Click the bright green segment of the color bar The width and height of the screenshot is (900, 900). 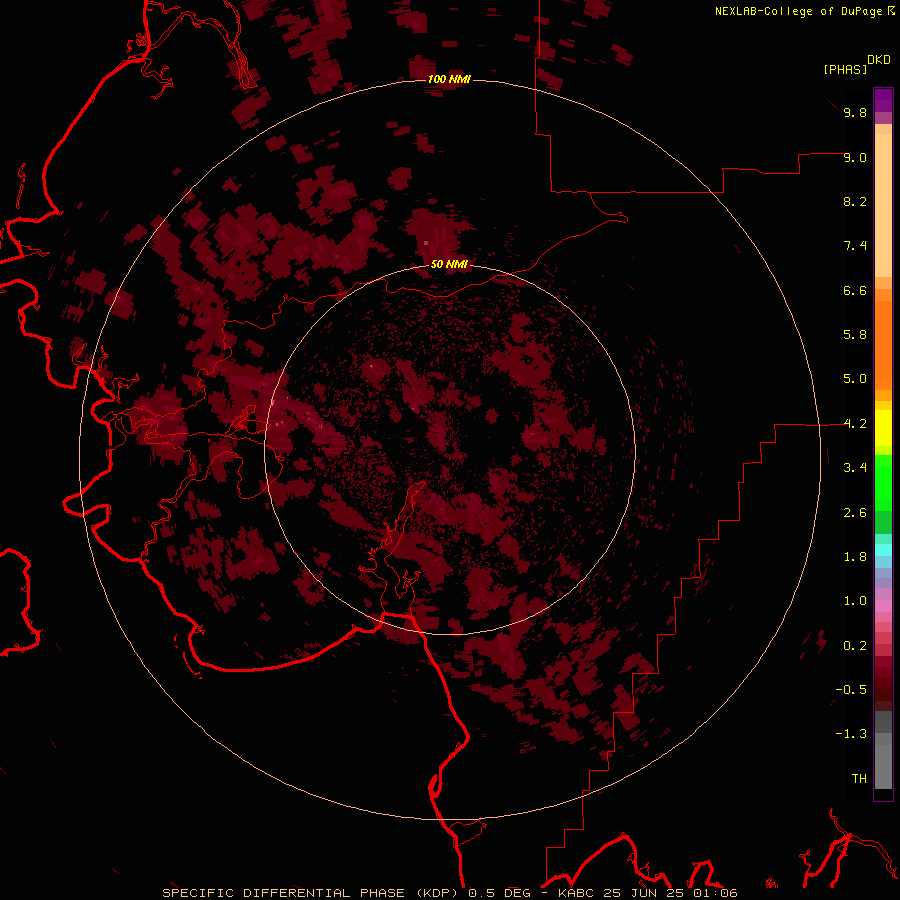pos(883,482)
